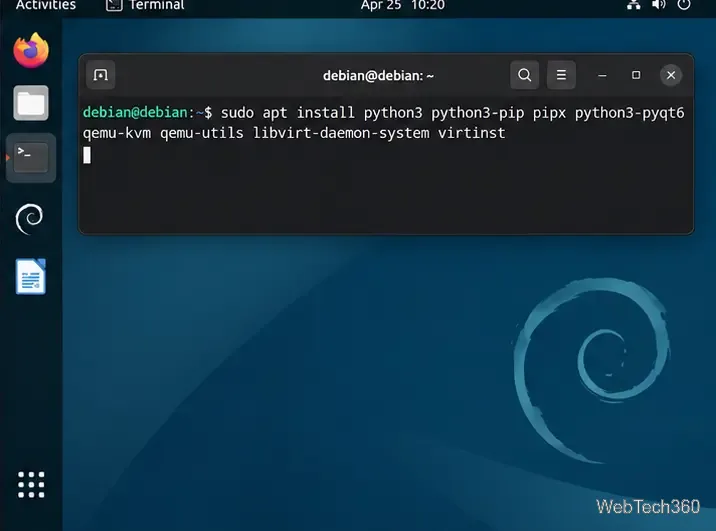The width and height of the screenshot is (716, 531).
Task: Click the volume speaker icon
Action: [658, 5]
